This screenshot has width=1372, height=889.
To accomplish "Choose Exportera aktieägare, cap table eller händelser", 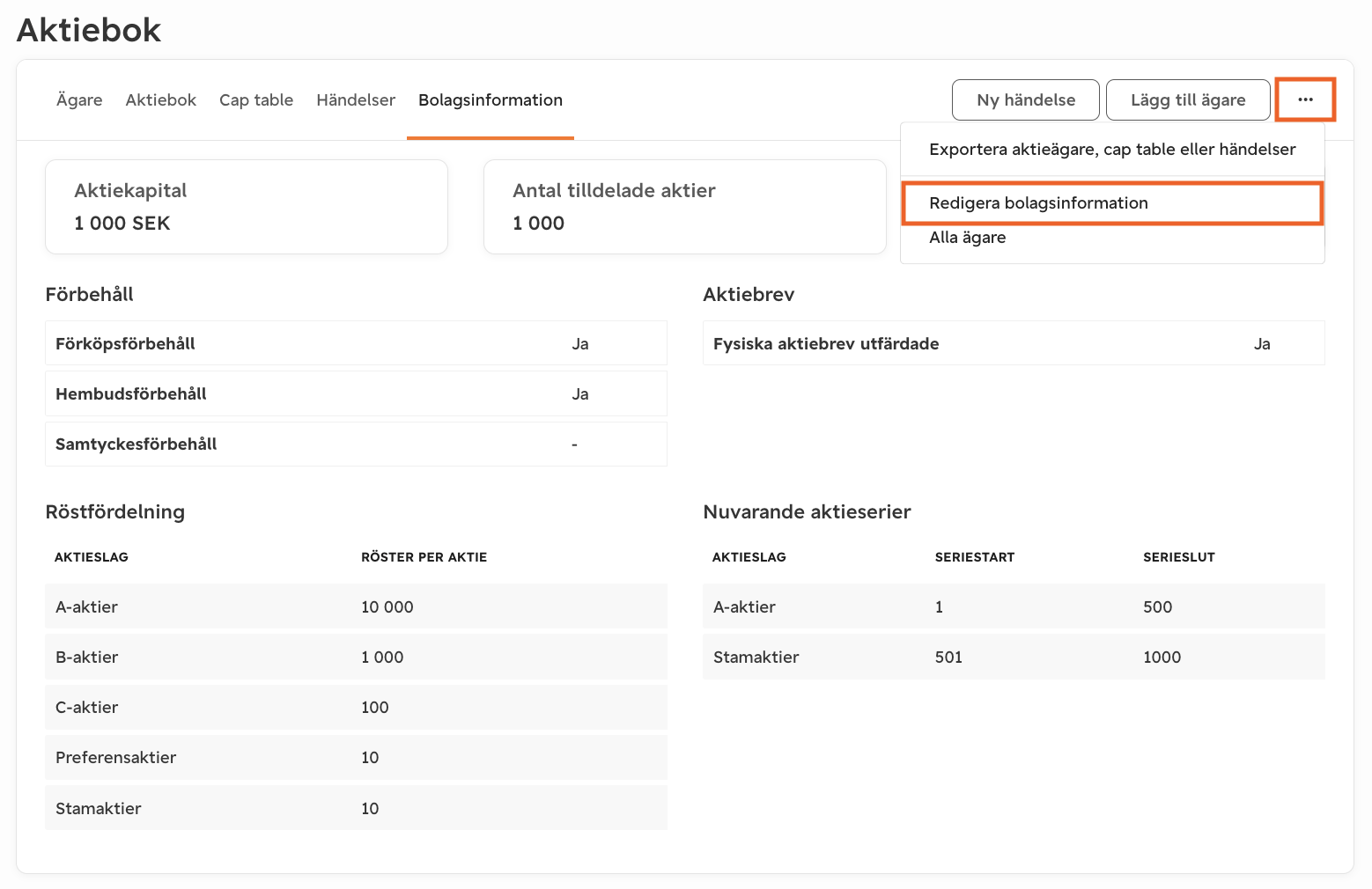I will tap(1112, 150).
